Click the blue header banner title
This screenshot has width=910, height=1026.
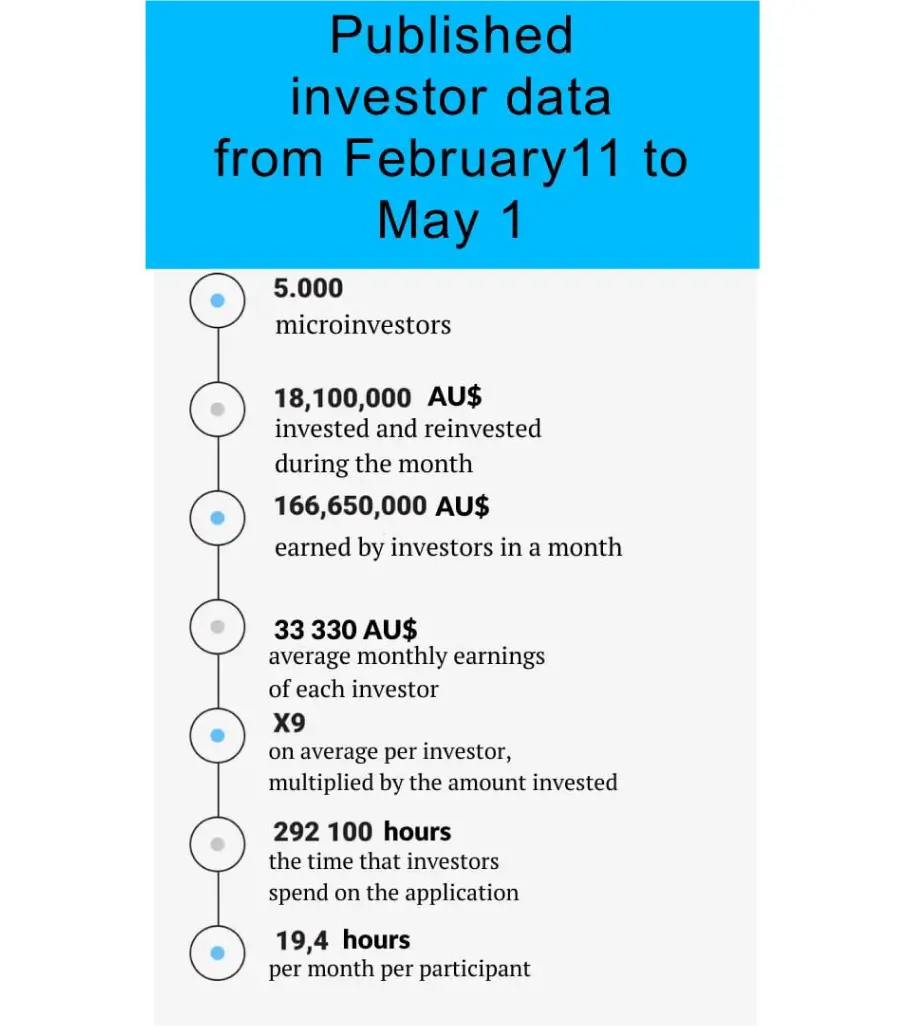(x=451, y=128)
